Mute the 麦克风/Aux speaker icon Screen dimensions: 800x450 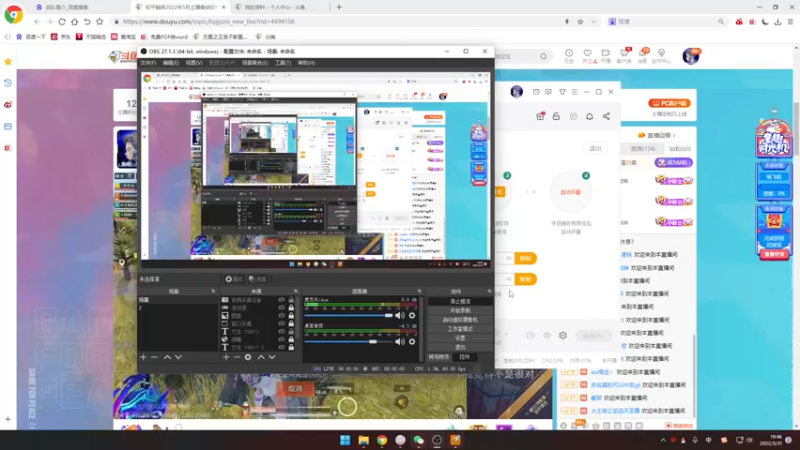[x=400, y=315]
